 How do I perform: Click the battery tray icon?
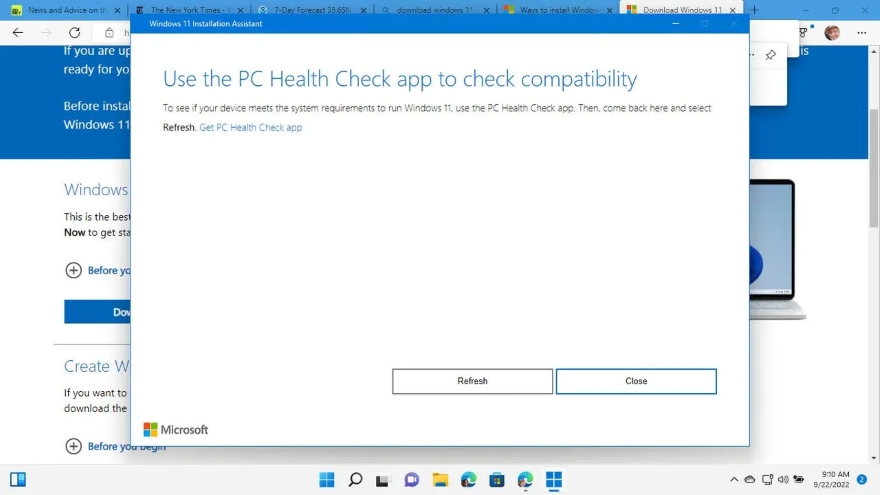[799, 479]
